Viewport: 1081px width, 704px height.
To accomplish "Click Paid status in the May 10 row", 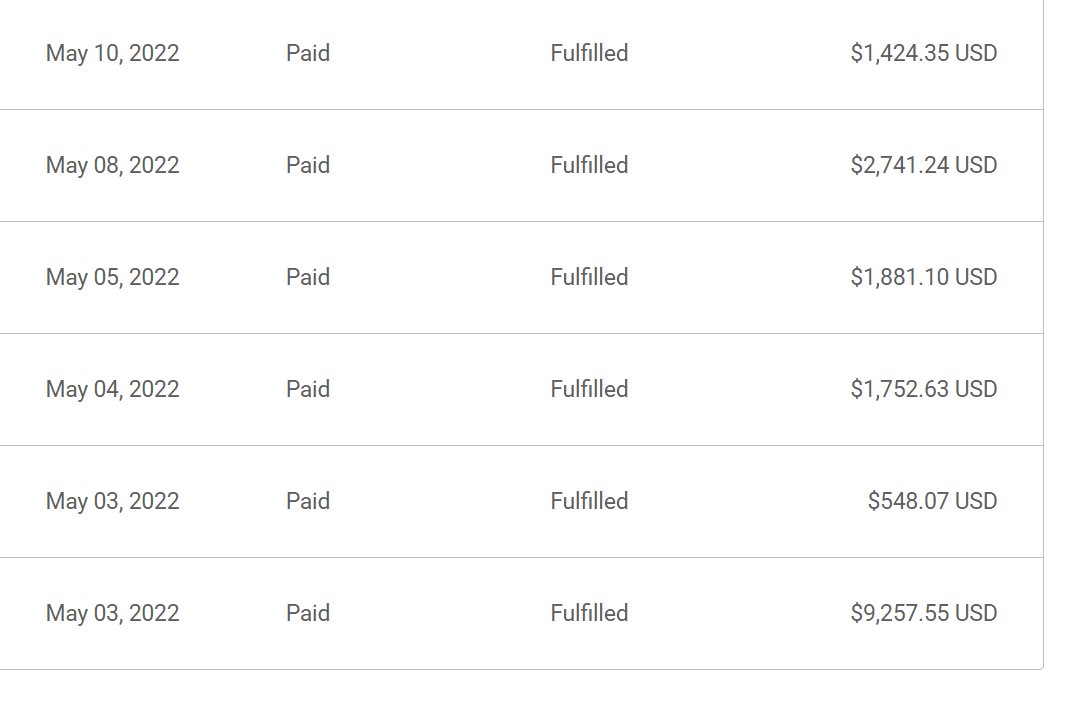I will pos(307,53).
